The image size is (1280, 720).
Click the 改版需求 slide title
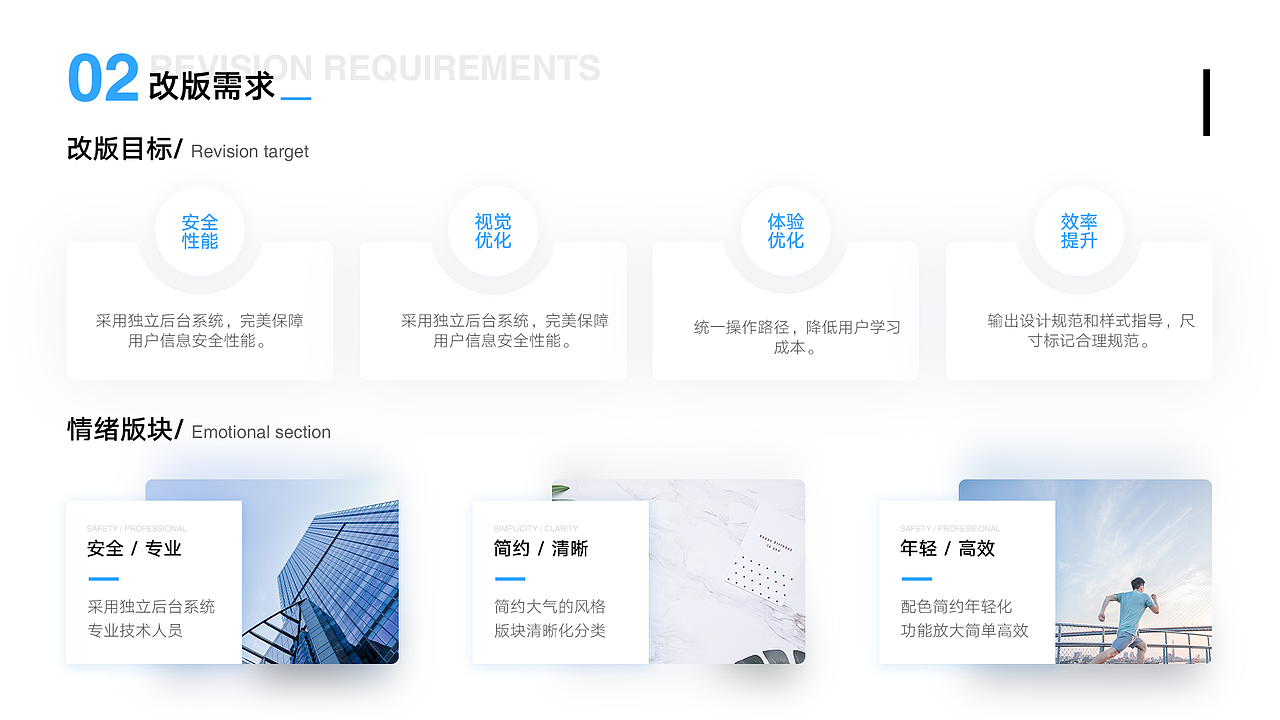[x=210, y=85]
